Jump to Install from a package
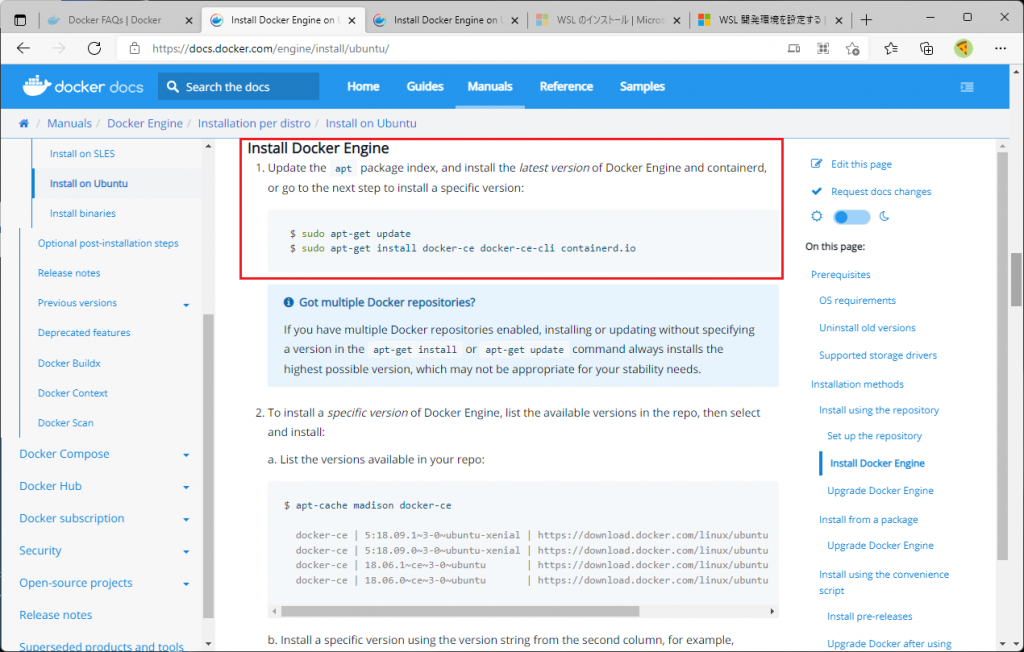The image size is (1024, 652). pyautogui.click(x=869, y=519)
